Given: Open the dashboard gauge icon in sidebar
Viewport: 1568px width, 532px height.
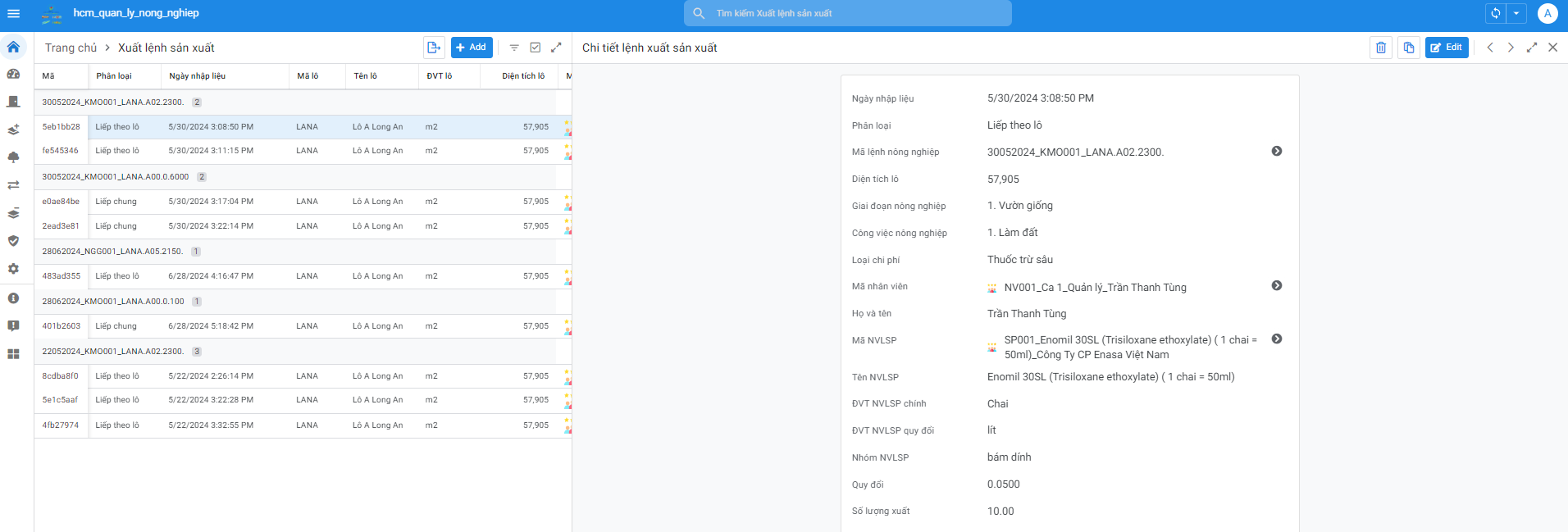Looking at the screenshot, I should coord(13,74).
